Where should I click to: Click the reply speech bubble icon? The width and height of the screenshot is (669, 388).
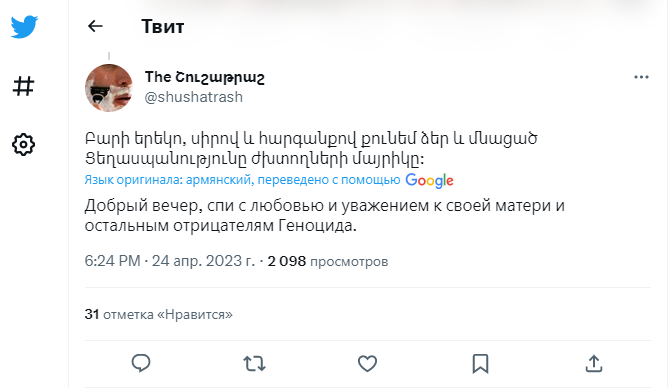pos(141,363)
